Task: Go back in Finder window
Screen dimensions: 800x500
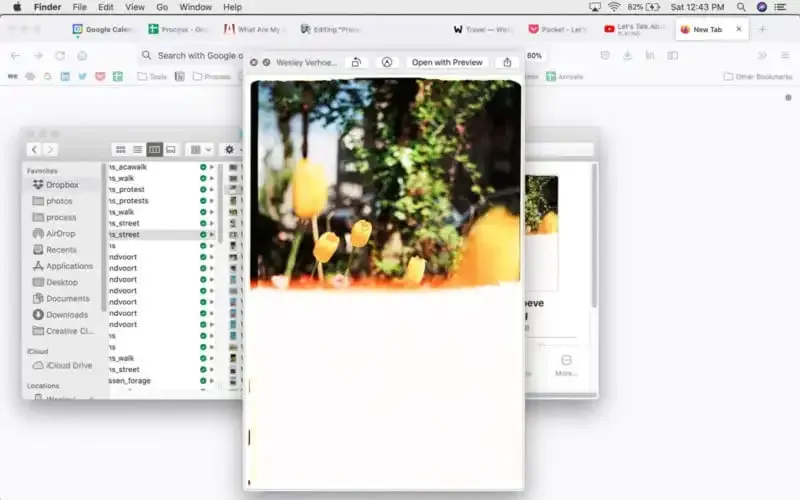Action: 34,149
